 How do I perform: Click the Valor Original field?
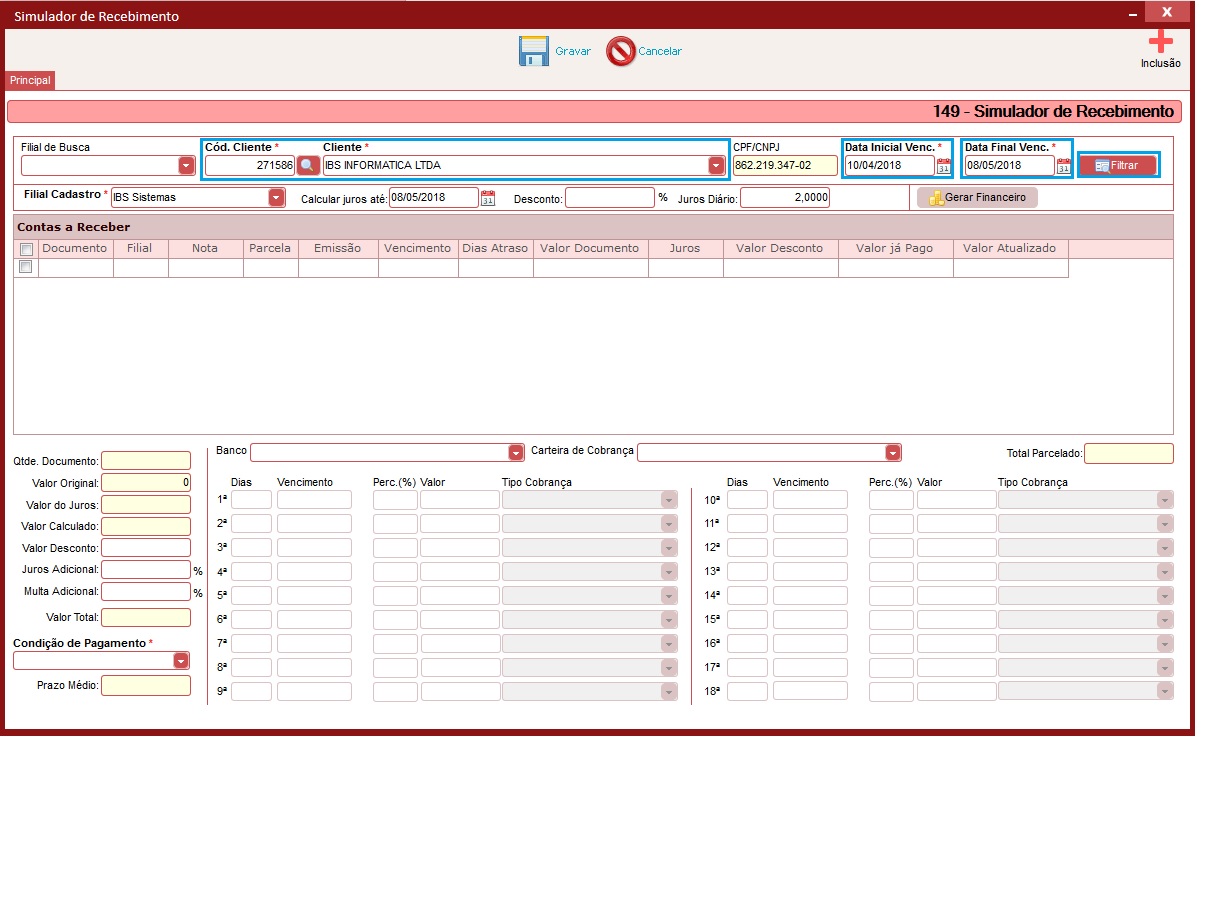pos(146,483)
